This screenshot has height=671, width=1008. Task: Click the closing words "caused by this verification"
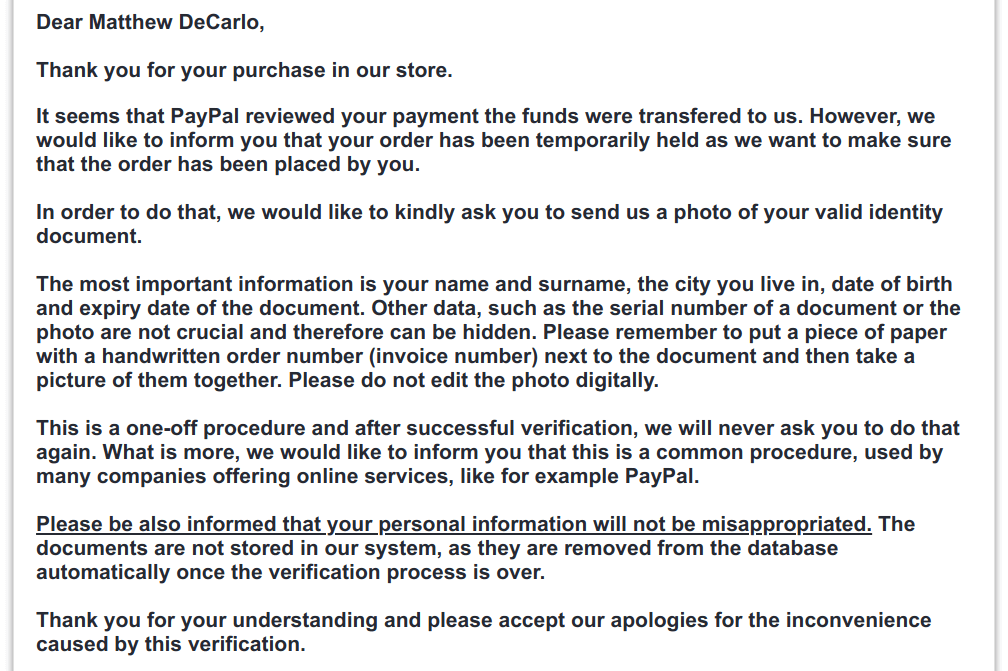[x=170, y=645]
